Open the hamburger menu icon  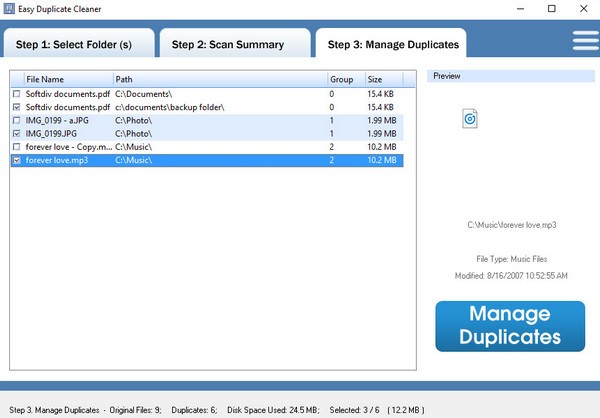[585, 40]
